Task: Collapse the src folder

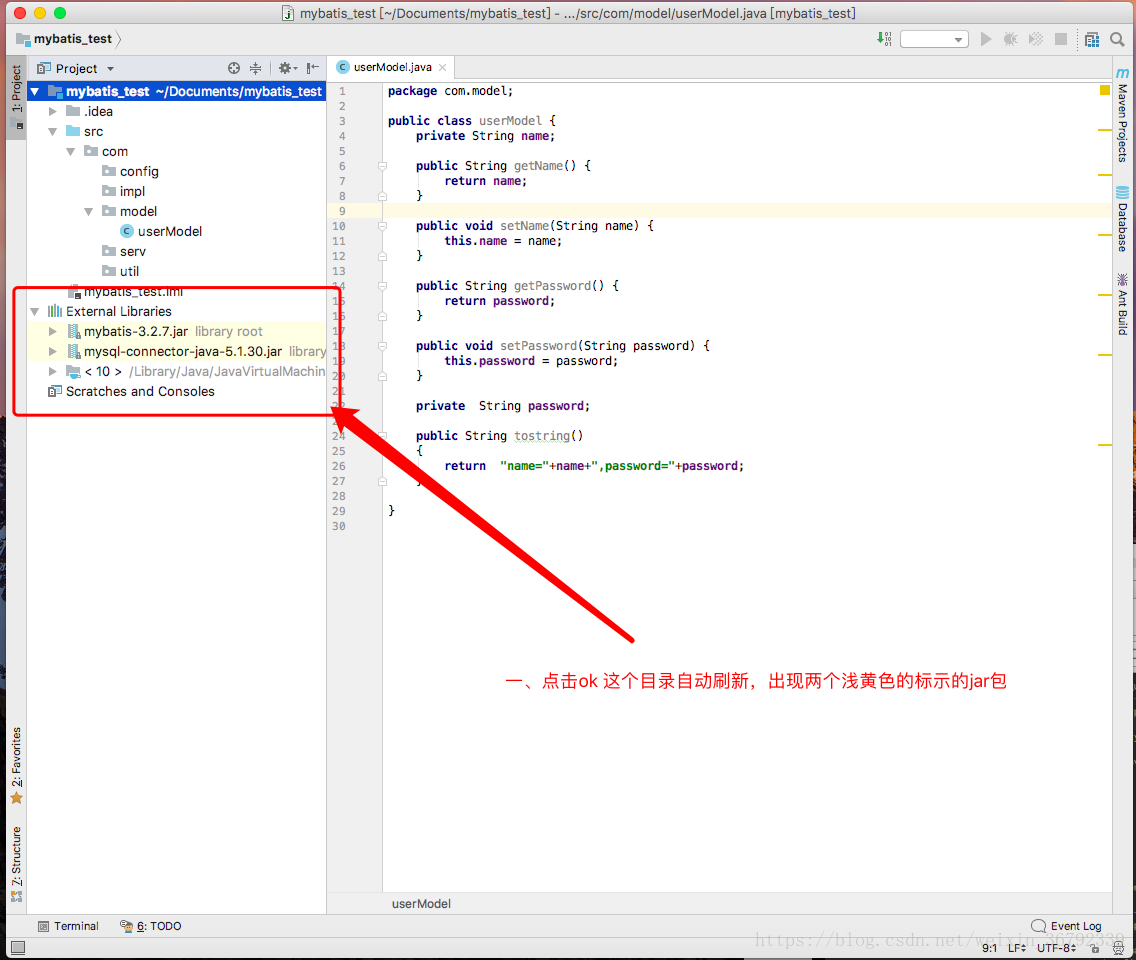Action: point(53,132)
